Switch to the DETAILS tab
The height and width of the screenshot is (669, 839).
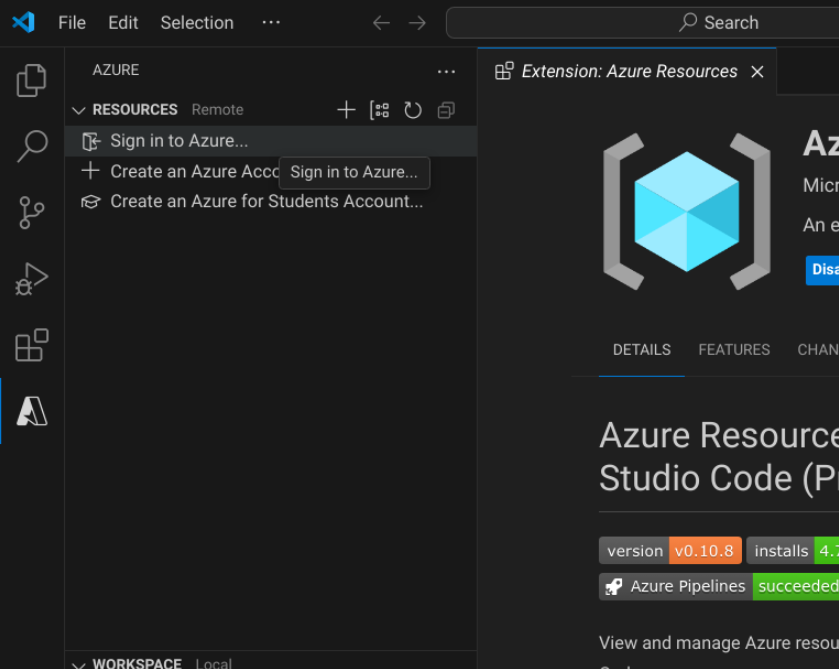click(x=642, y=349)
